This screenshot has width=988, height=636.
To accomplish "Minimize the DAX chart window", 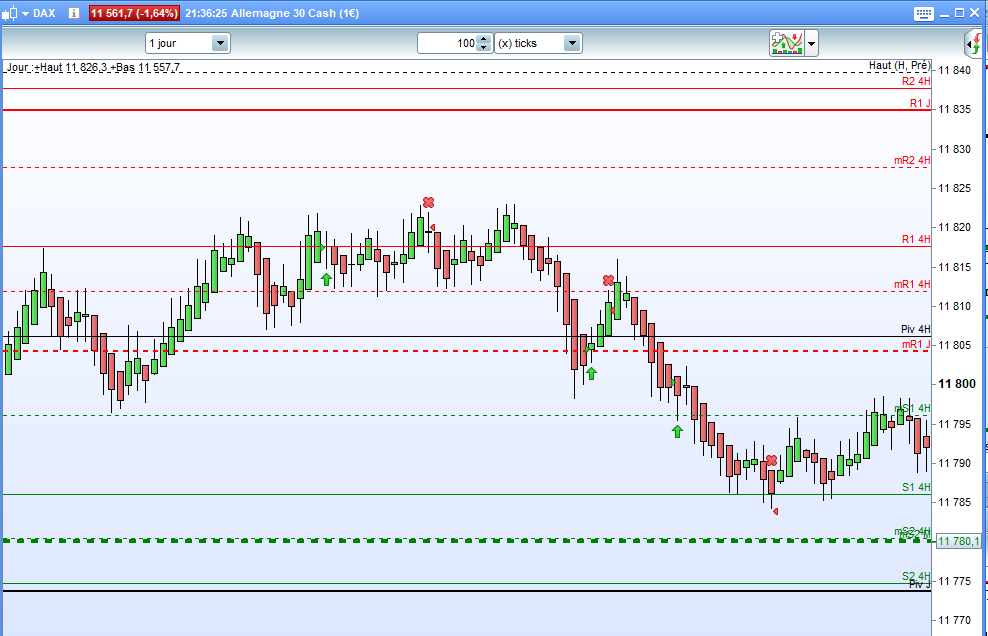I will [944, 14].
